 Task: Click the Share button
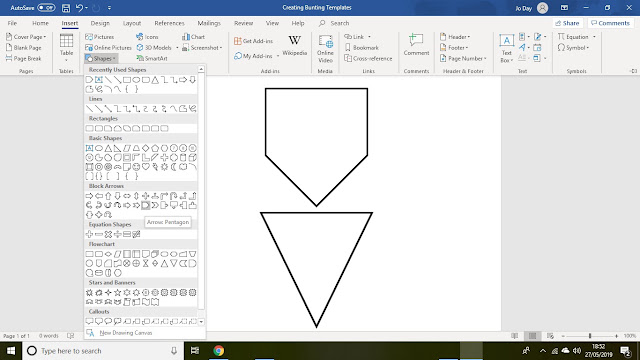click(x=567, y=23)
